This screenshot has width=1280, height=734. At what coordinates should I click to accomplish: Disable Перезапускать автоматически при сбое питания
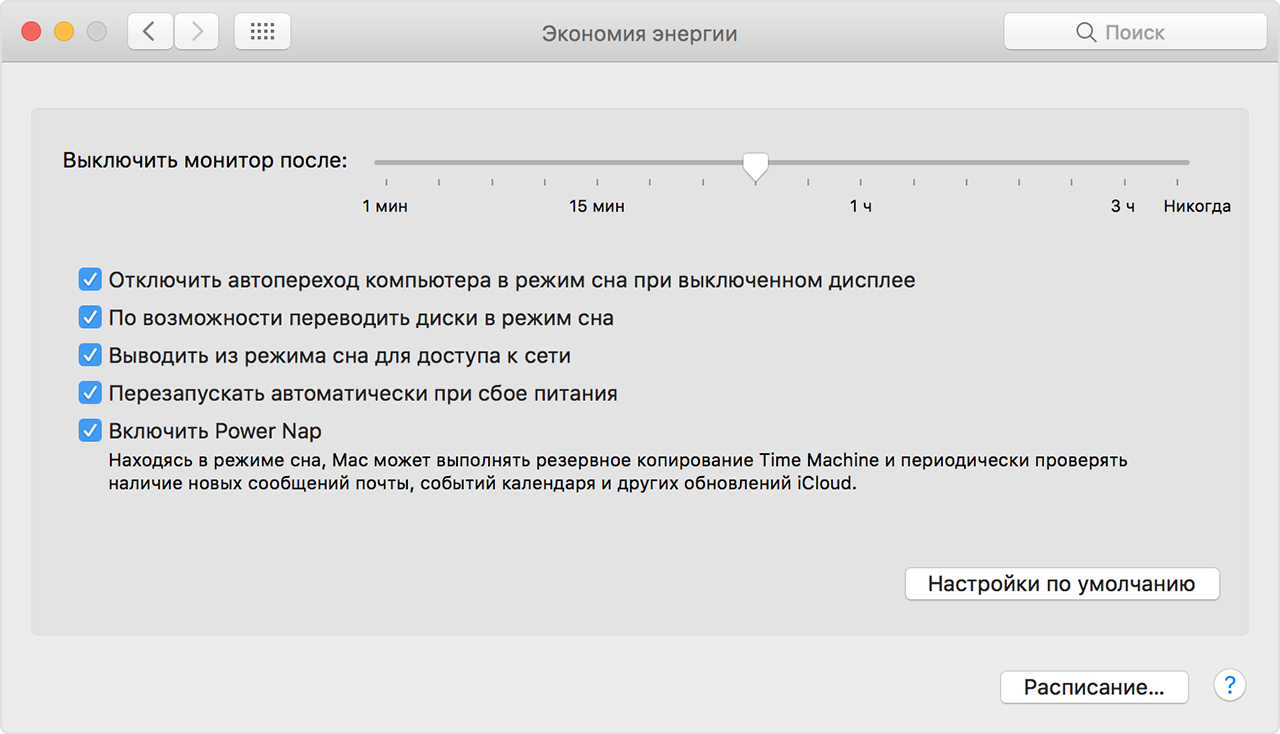coord(90,393)
